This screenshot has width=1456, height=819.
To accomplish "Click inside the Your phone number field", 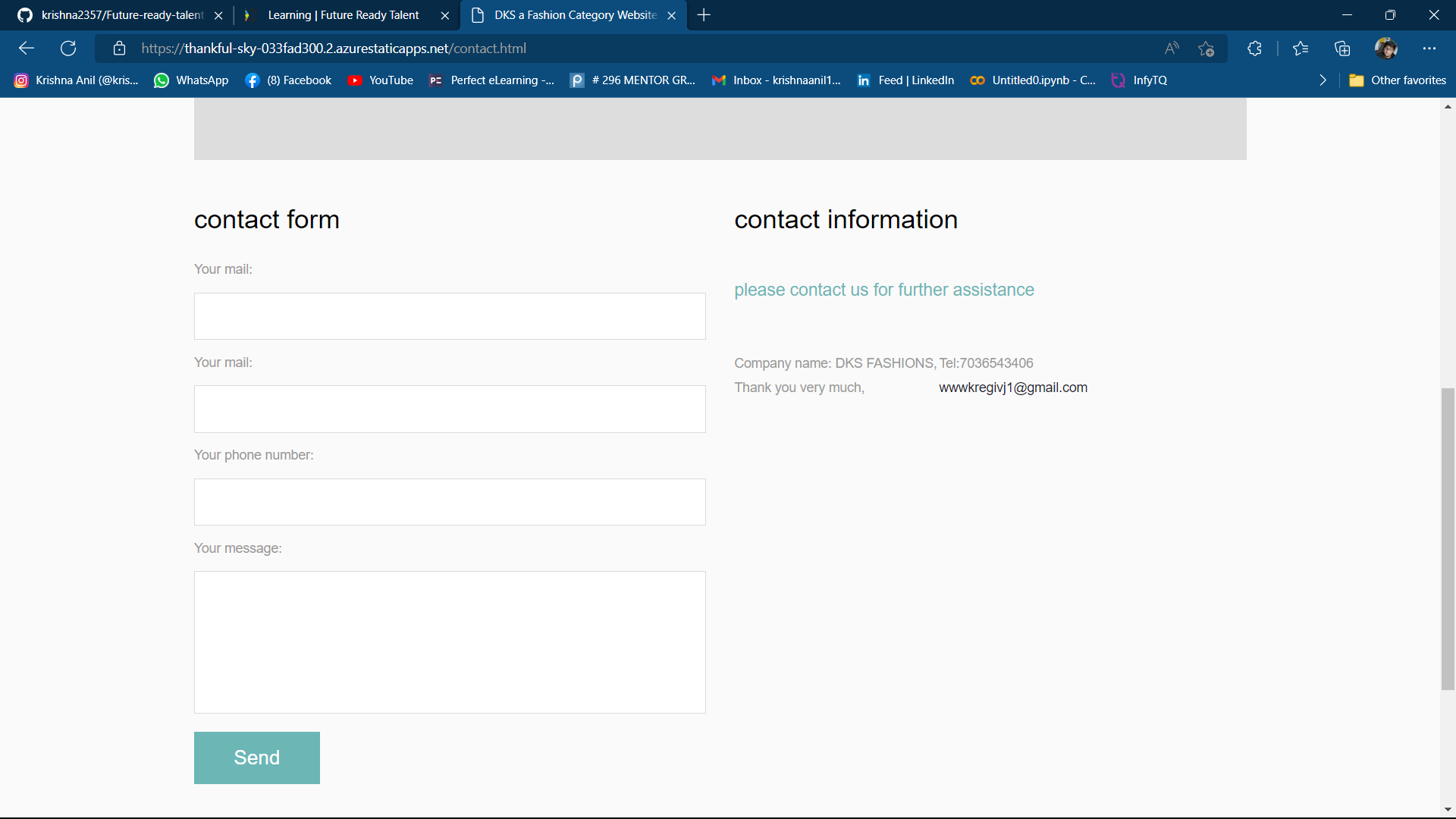I will coord(449,501).
